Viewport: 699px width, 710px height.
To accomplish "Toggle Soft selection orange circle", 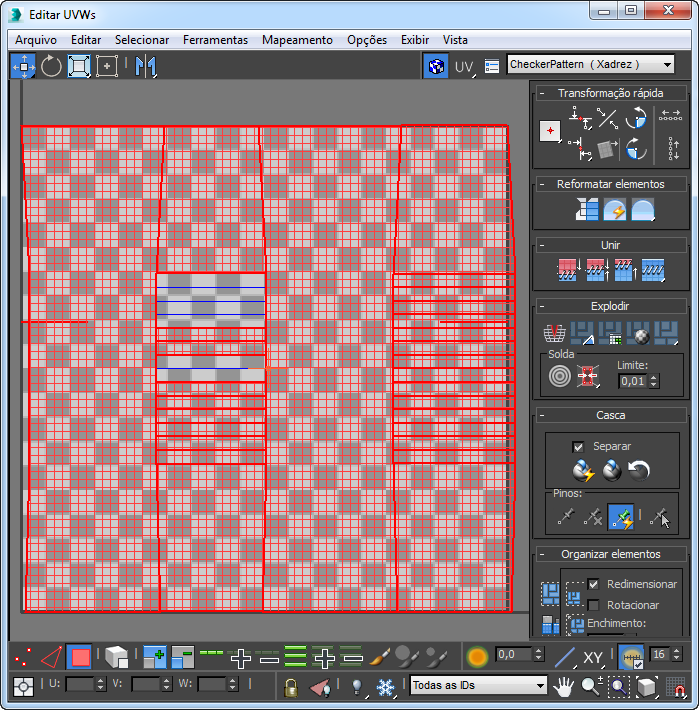I will [x=477, y=657].
